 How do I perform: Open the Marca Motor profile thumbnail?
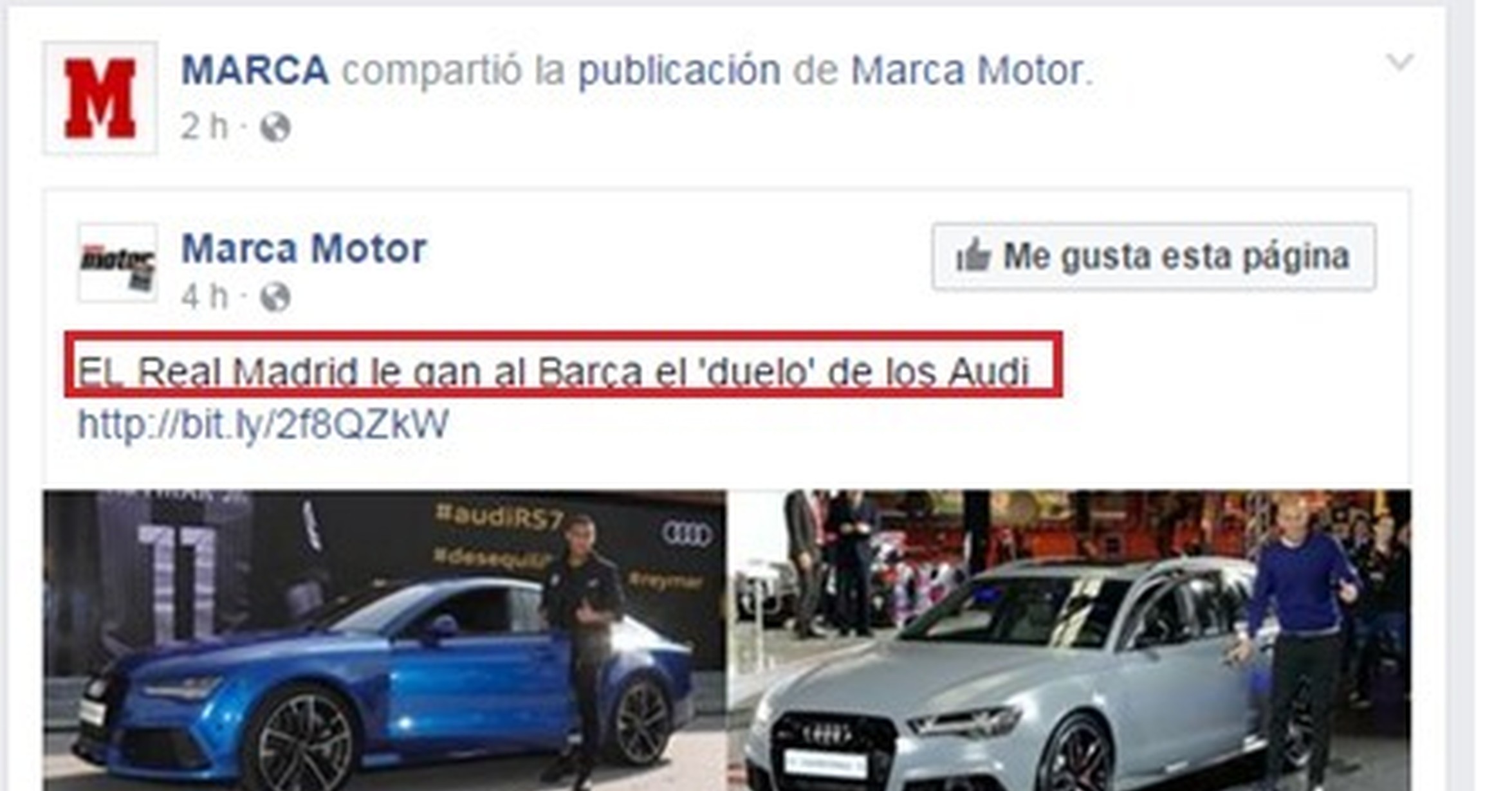pyautogui.click(x=118, y=262)
